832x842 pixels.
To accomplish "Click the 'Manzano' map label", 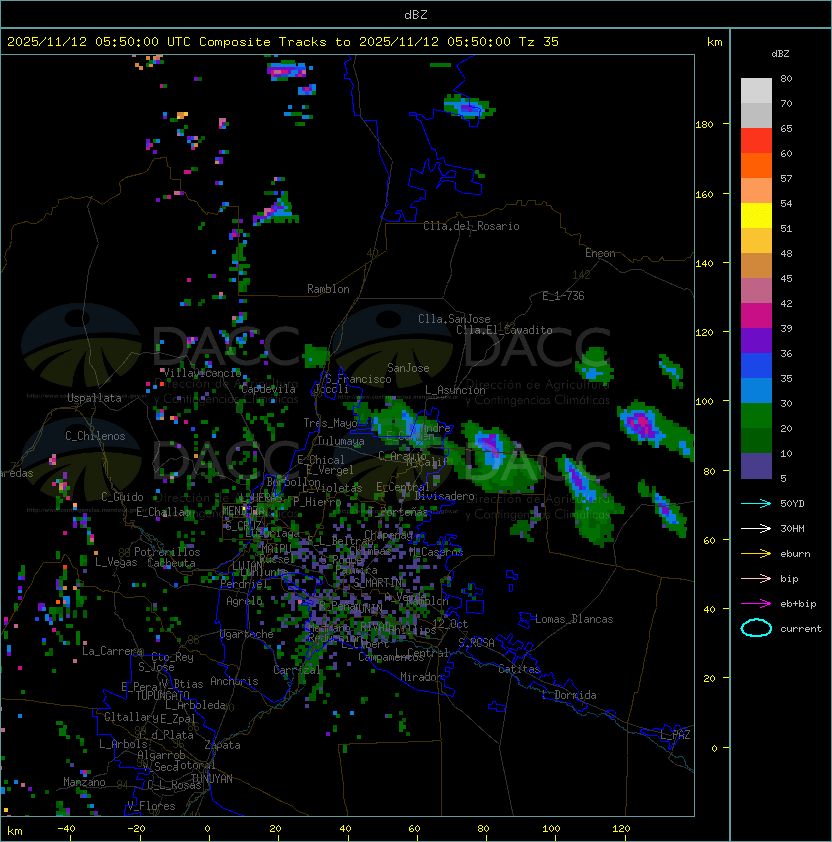I will (84, 782).
